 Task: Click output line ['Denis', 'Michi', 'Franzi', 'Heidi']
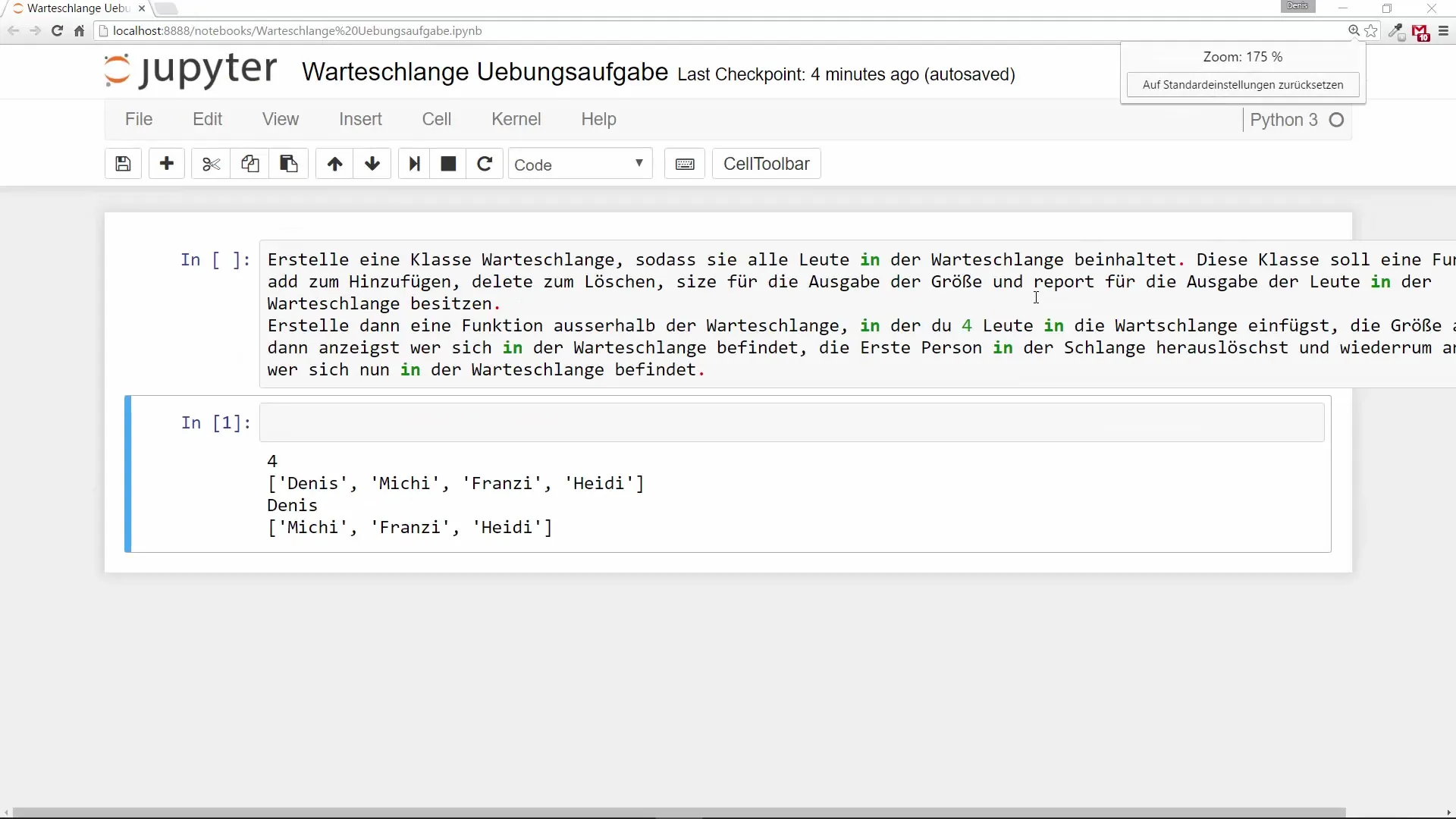(456, 484)
